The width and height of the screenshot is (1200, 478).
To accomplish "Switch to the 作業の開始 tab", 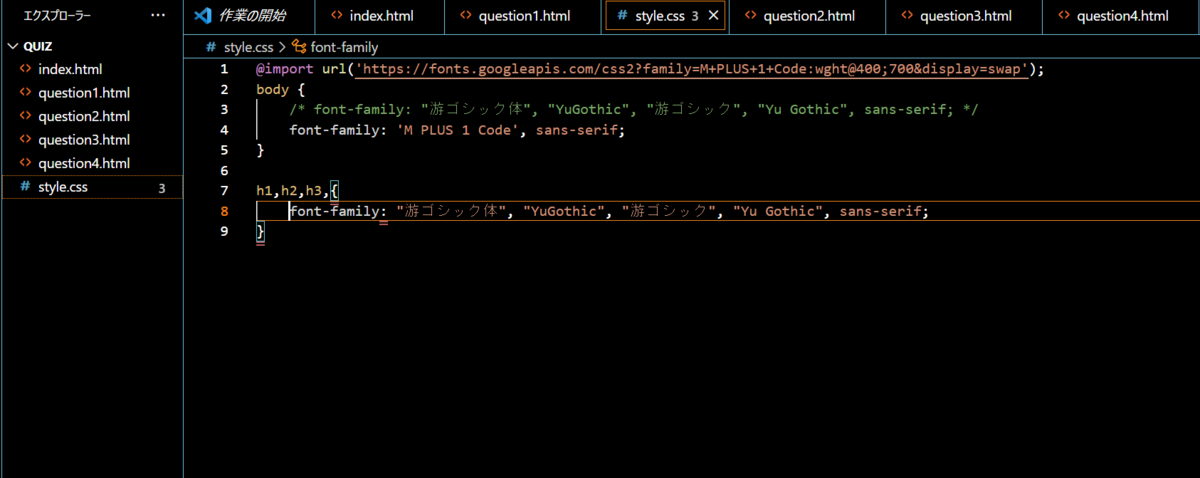I will tap(251, 16).
